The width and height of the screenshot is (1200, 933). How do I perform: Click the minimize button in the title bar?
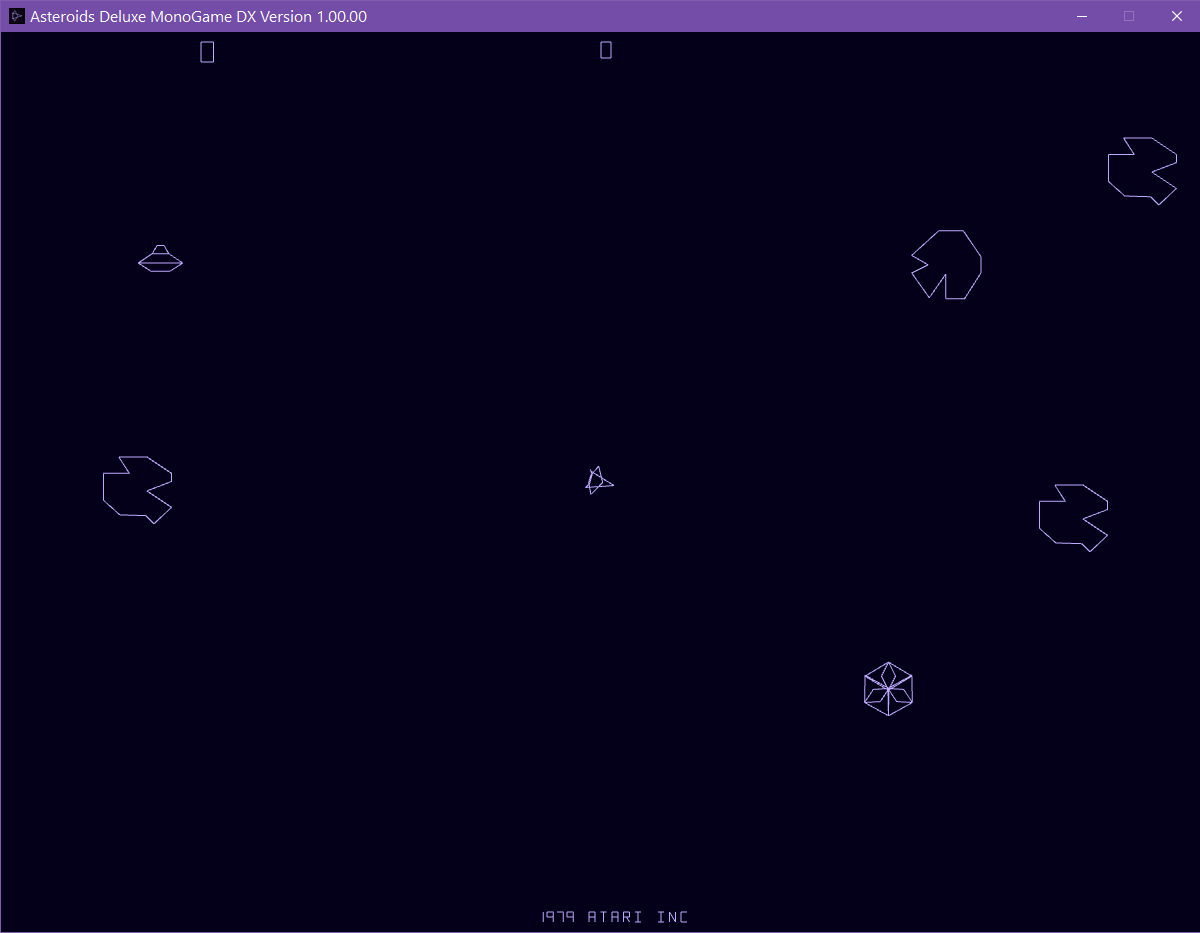click(1081, 16)
